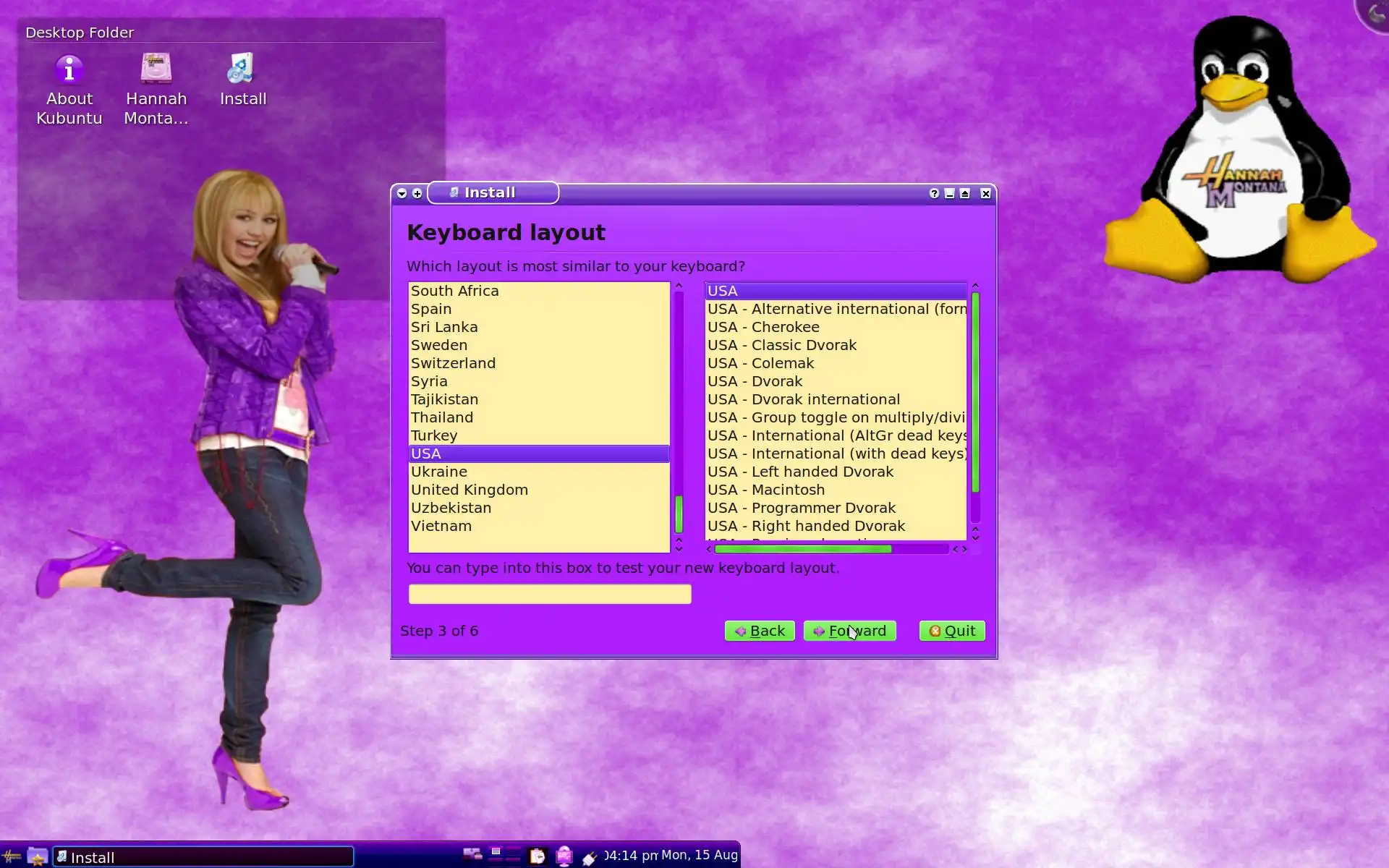
Task: Click the Back button
Action: [759, 631]
